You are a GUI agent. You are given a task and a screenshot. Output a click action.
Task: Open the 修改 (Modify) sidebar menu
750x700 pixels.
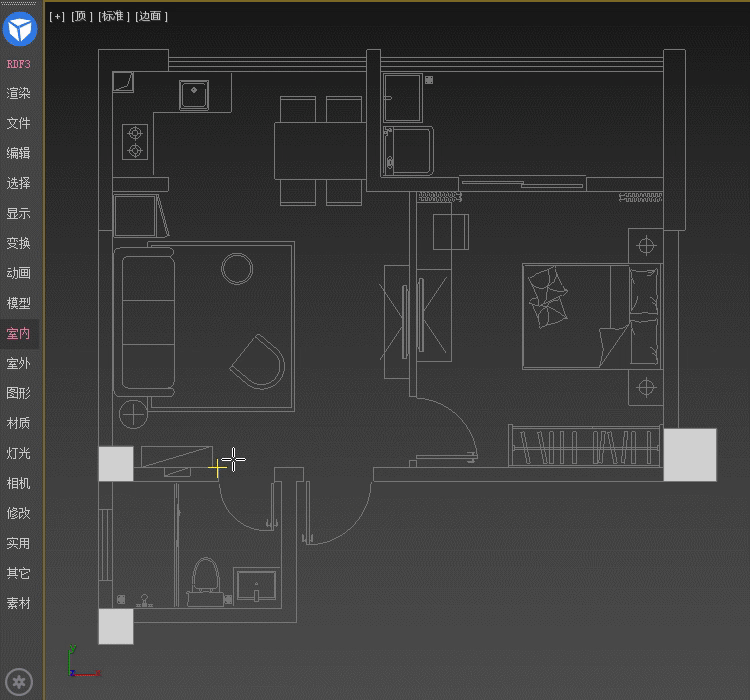(x=19, y=513)
